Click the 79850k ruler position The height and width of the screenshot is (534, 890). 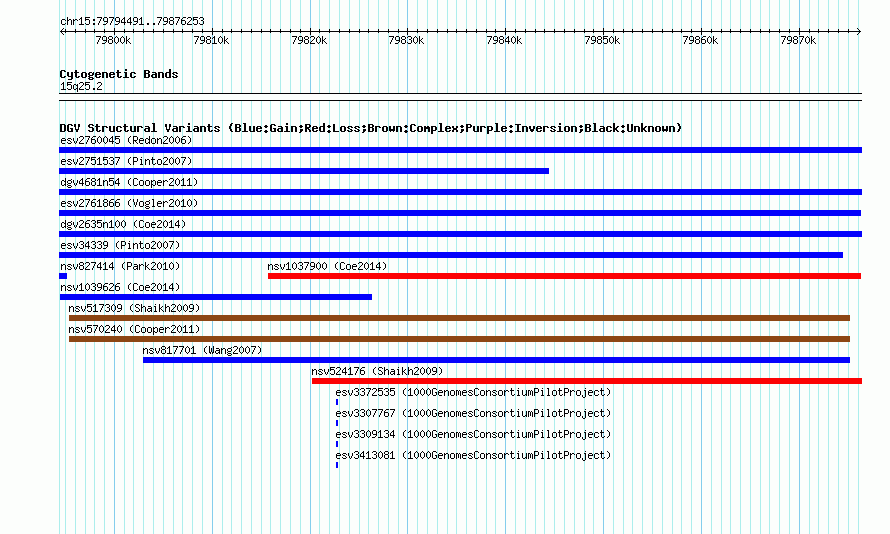602,40
